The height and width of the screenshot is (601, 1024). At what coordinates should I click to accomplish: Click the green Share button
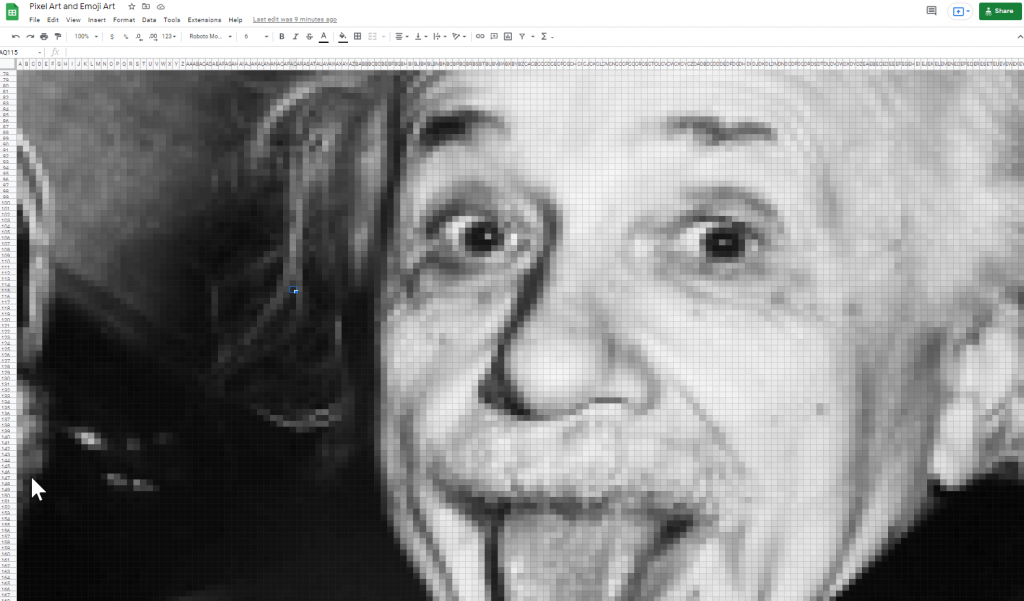pyautogui.click(x=1000, y=11)
